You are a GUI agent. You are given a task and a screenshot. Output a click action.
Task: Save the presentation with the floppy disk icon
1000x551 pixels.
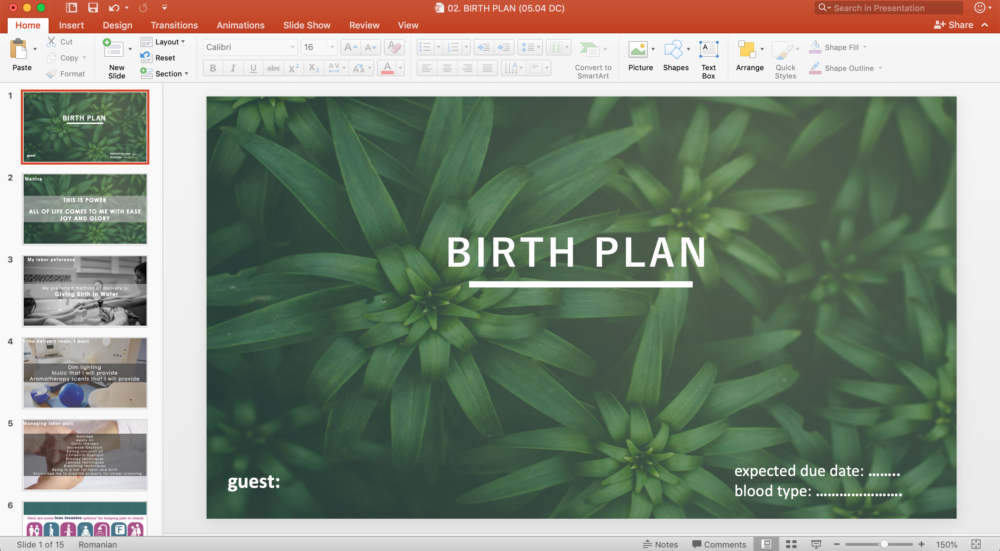92,8
